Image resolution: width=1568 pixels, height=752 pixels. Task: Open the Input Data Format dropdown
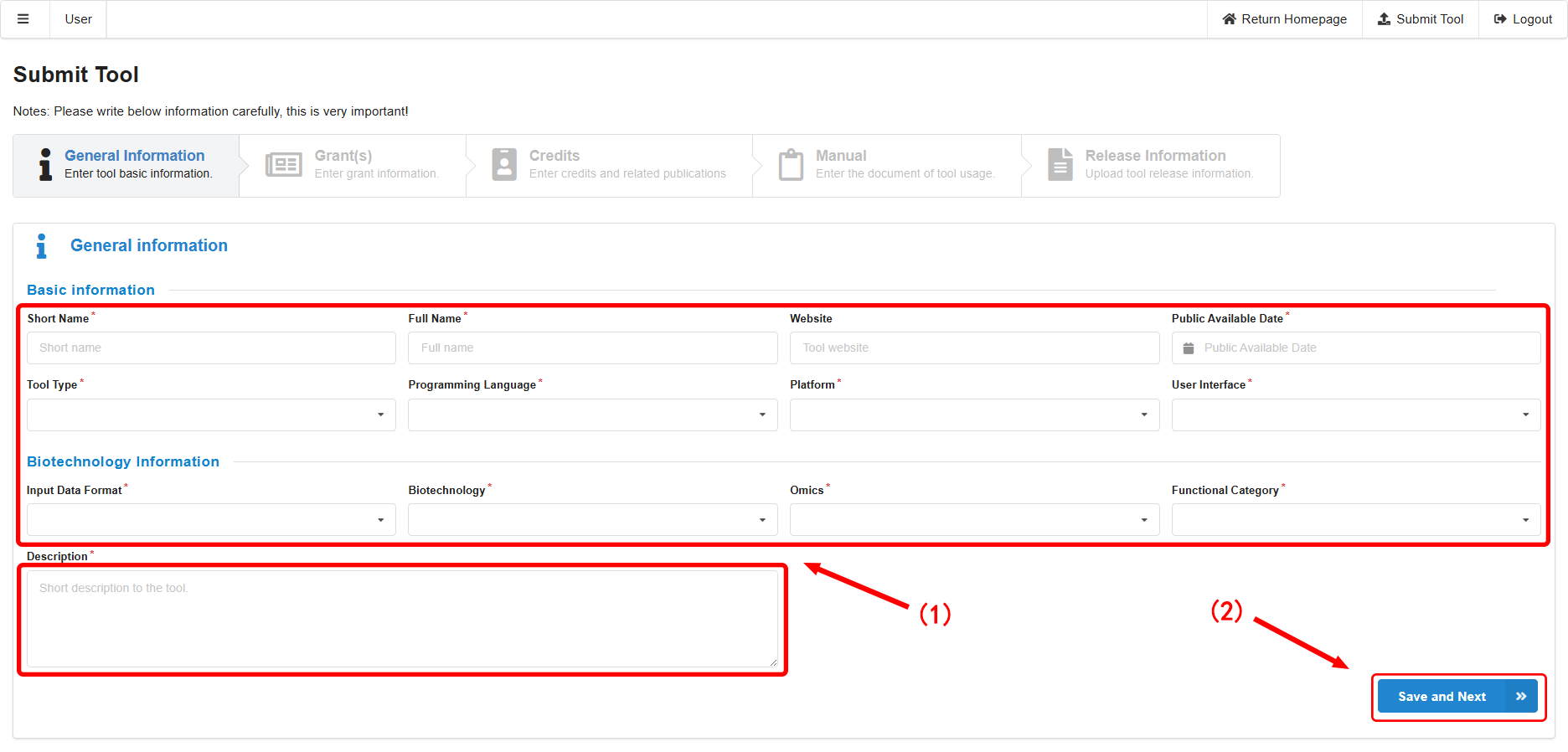click(211, 520)
